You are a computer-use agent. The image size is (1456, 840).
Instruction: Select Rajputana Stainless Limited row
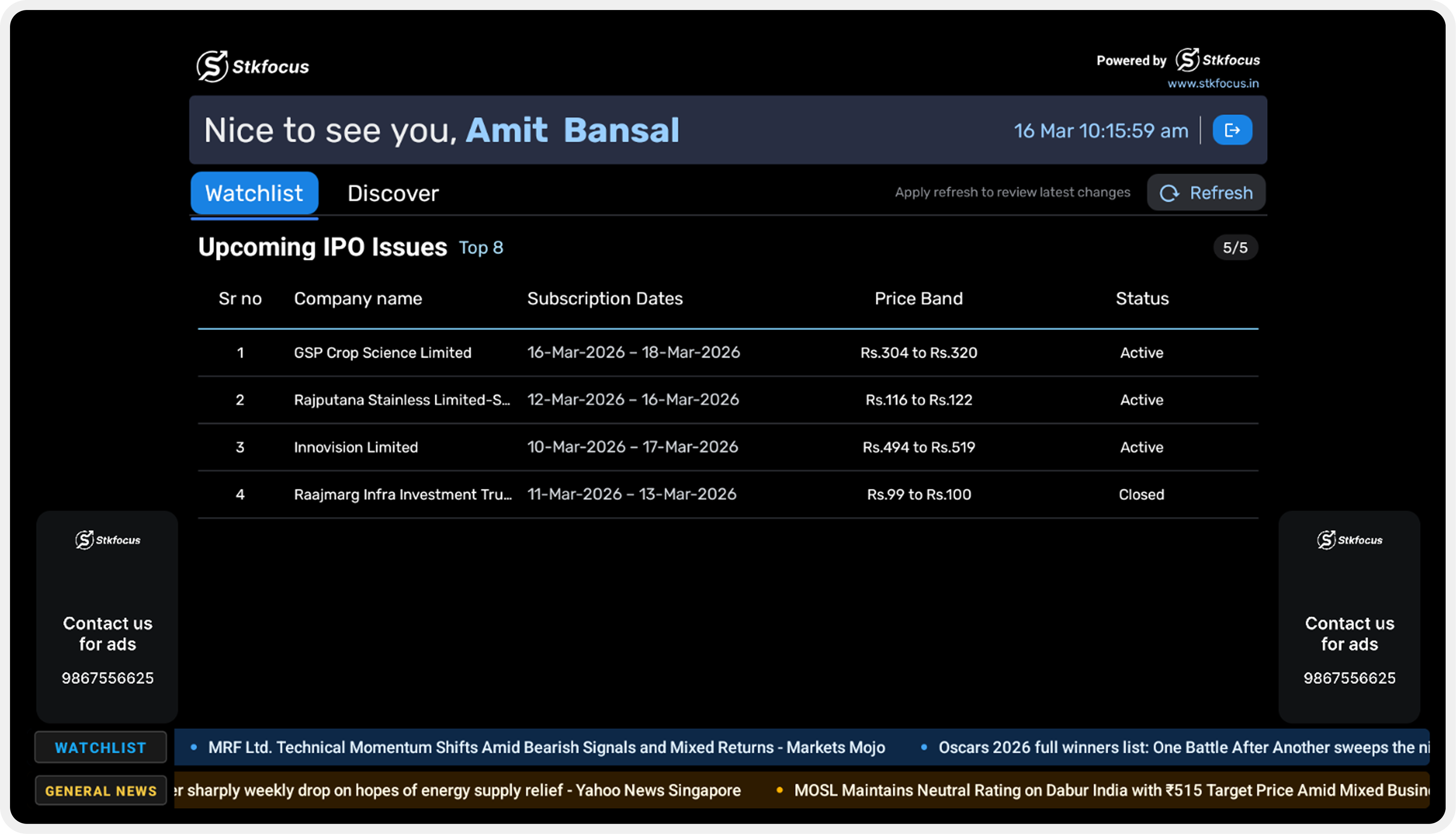point(401,400)
